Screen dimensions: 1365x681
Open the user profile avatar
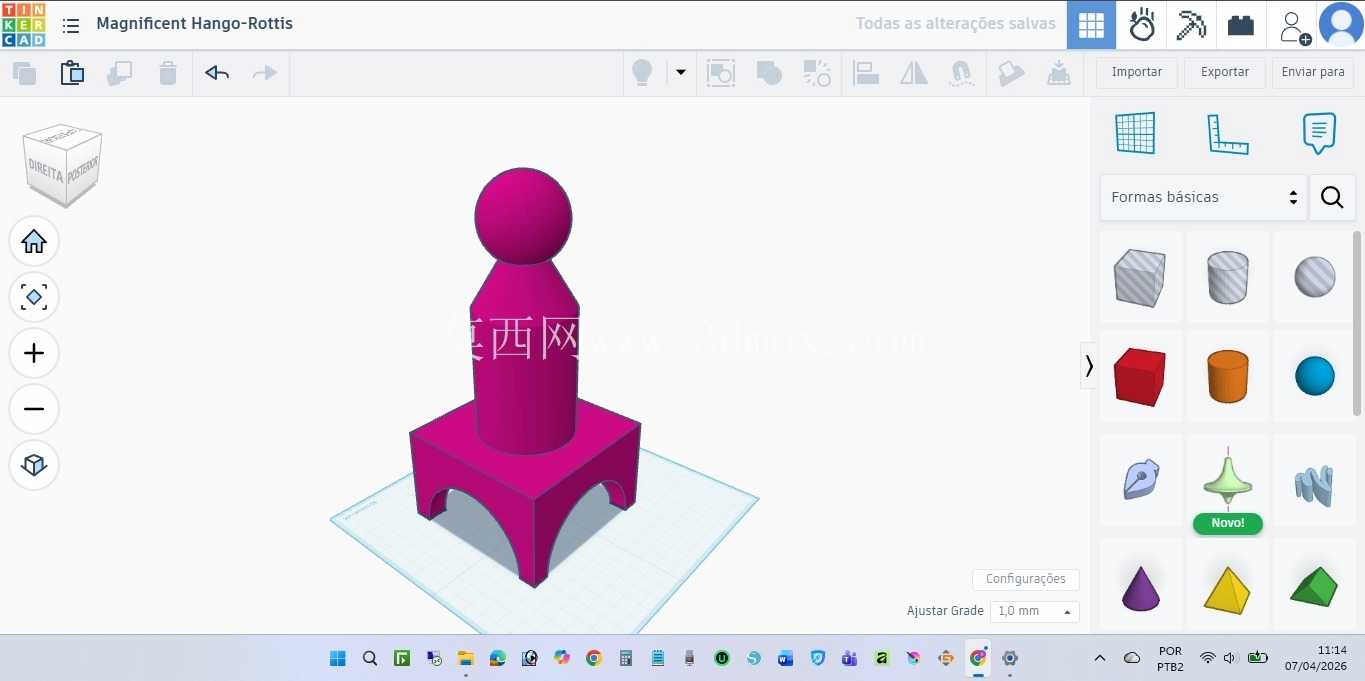1341,25
